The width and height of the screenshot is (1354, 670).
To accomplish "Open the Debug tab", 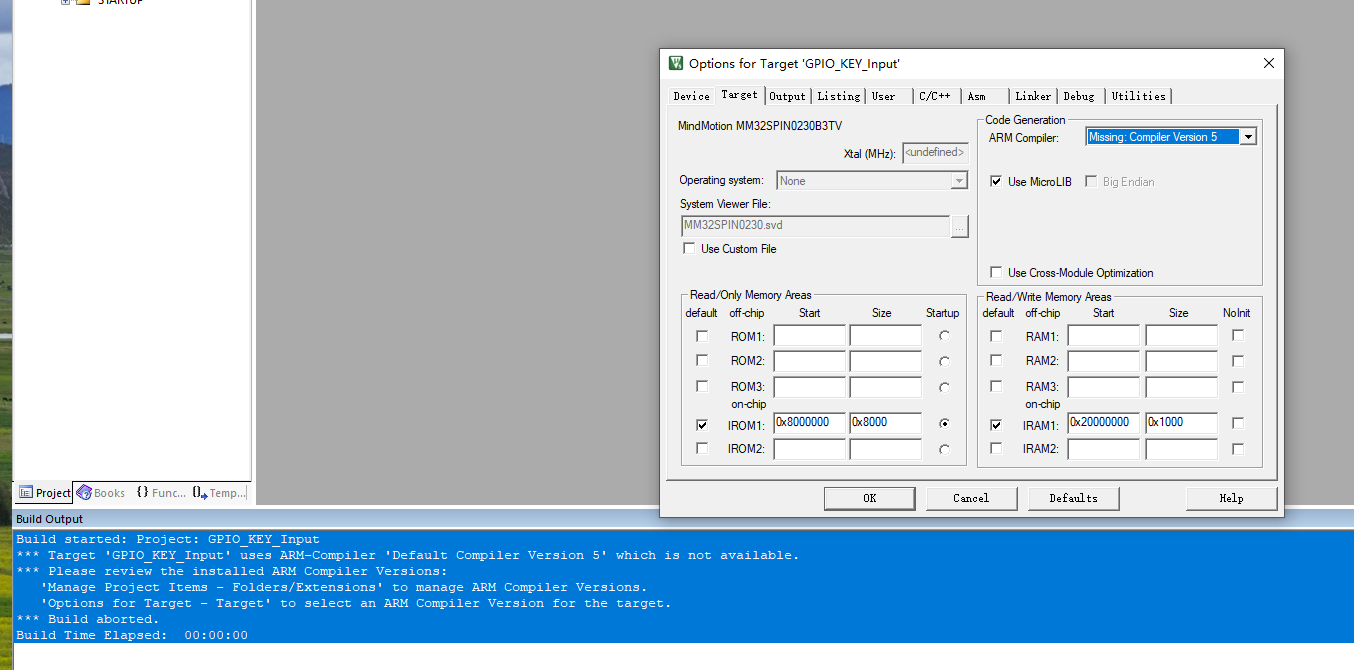I will (x=1078, y=96).
